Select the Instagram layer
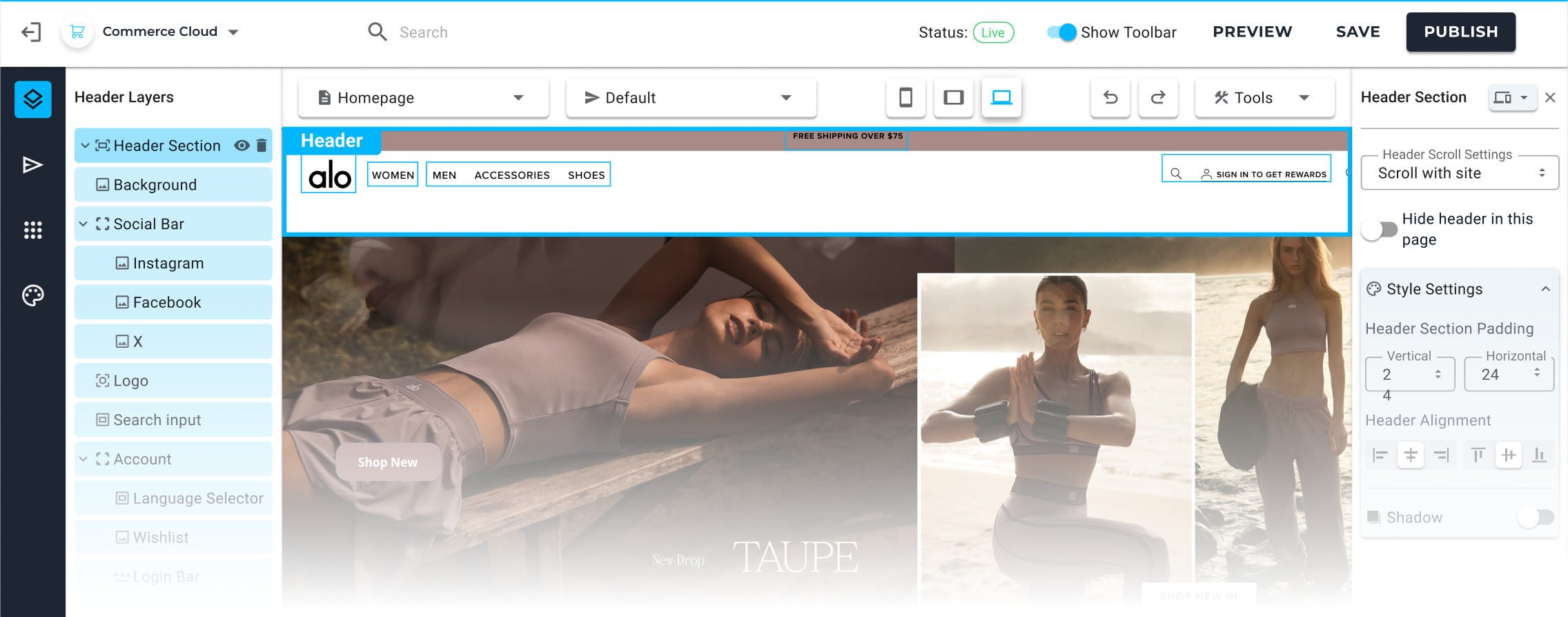Image resolution: width=1568 pixels, height=617 pixels. tap(168, 264)
